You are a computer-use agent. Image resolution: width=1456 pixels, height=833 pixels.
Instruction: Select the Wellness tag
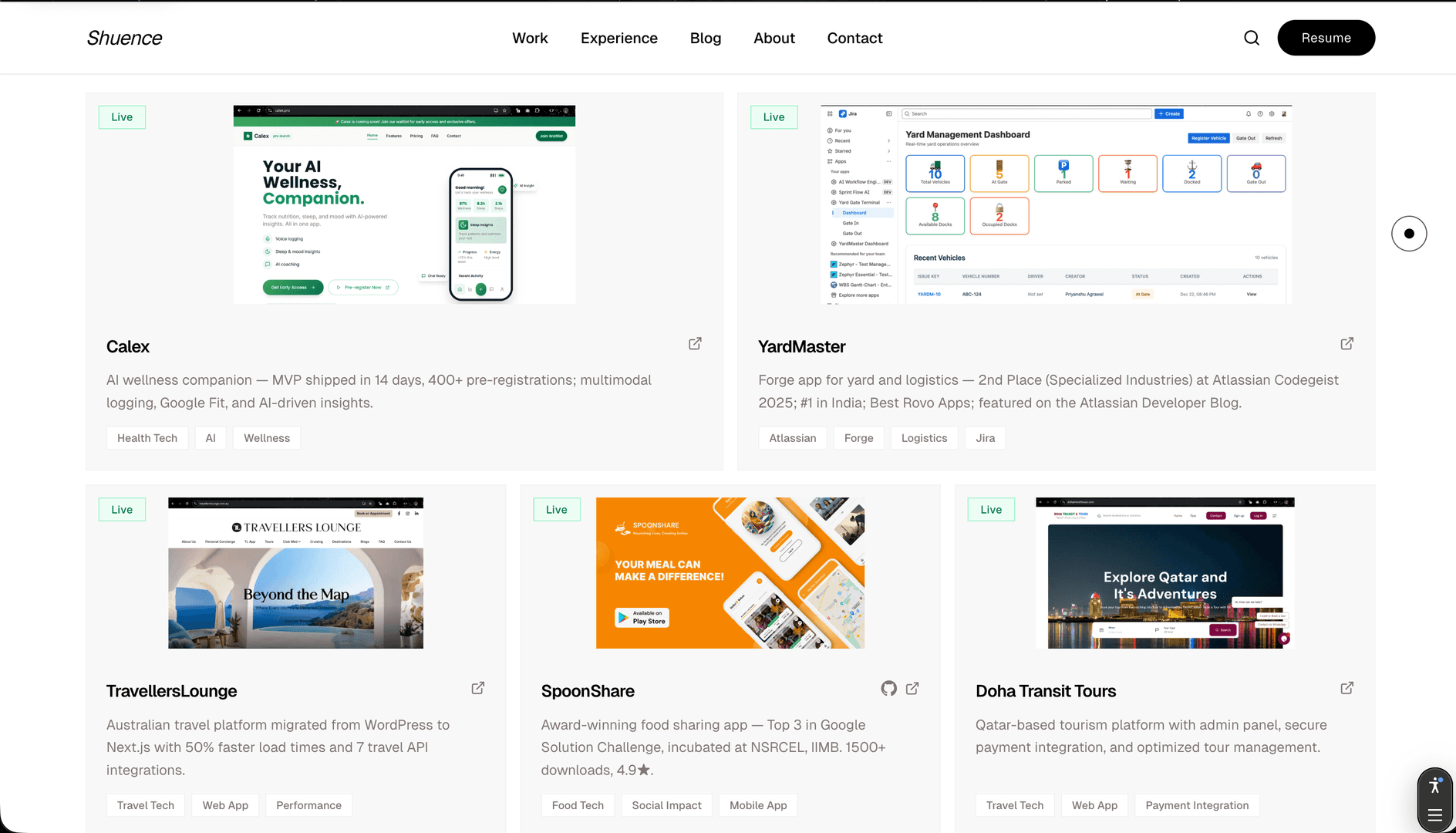[267, 438]
